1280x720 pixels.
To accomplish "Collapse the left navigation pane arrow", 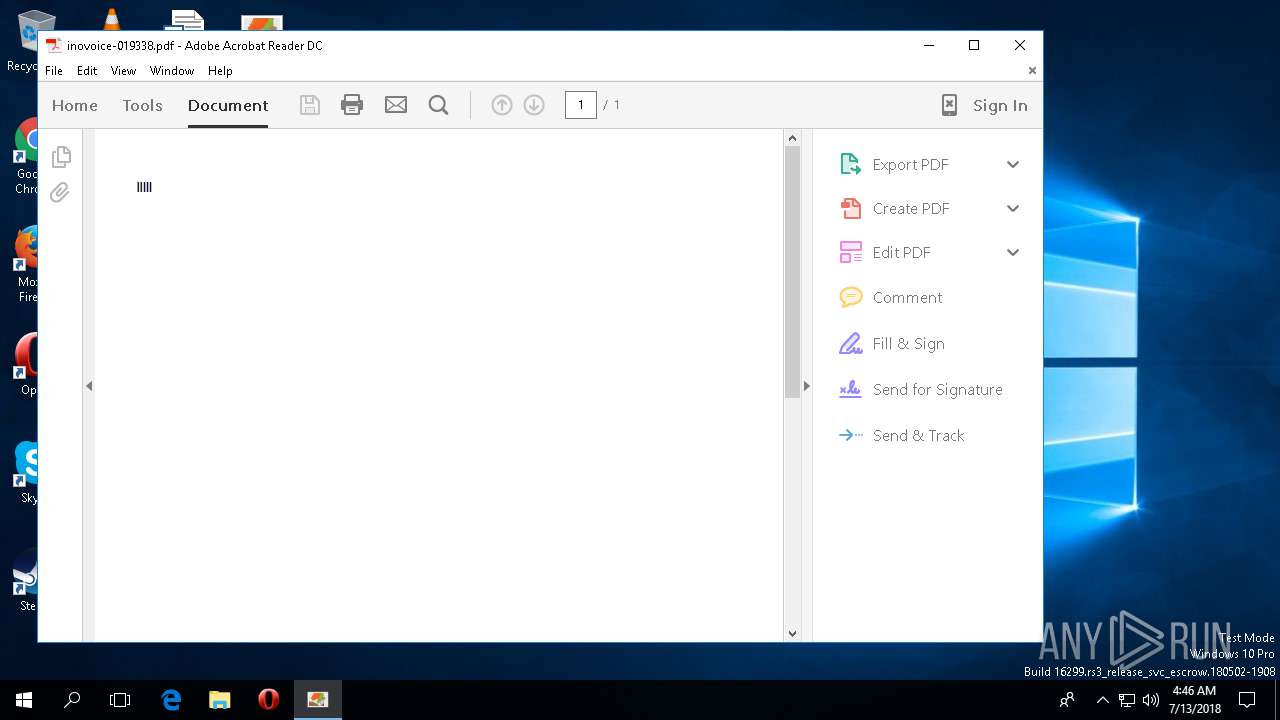I will (x=89, y=385).
